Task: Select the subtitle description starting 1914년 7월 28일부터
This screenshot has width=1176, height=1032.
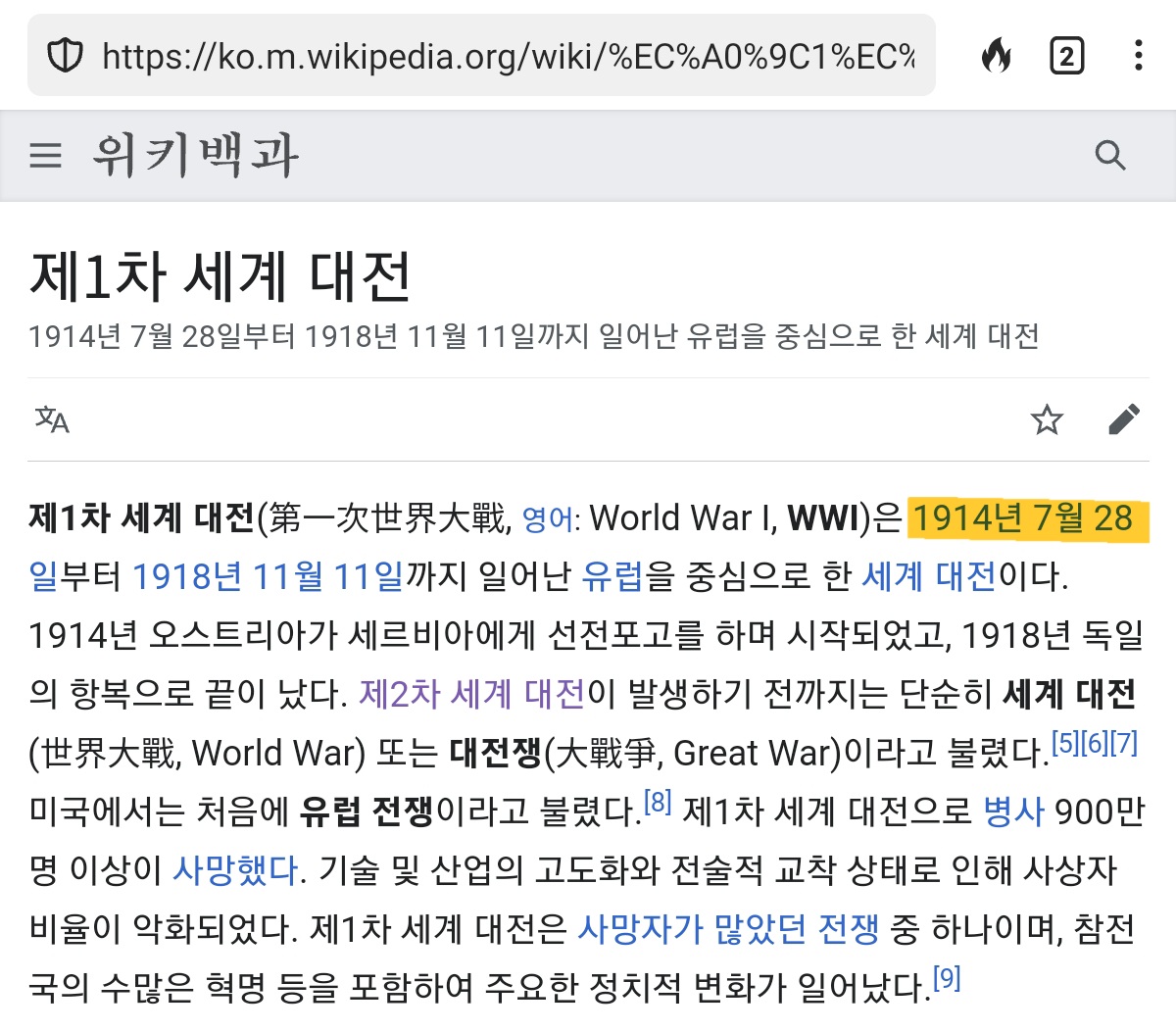Action: tap(534, 337)
